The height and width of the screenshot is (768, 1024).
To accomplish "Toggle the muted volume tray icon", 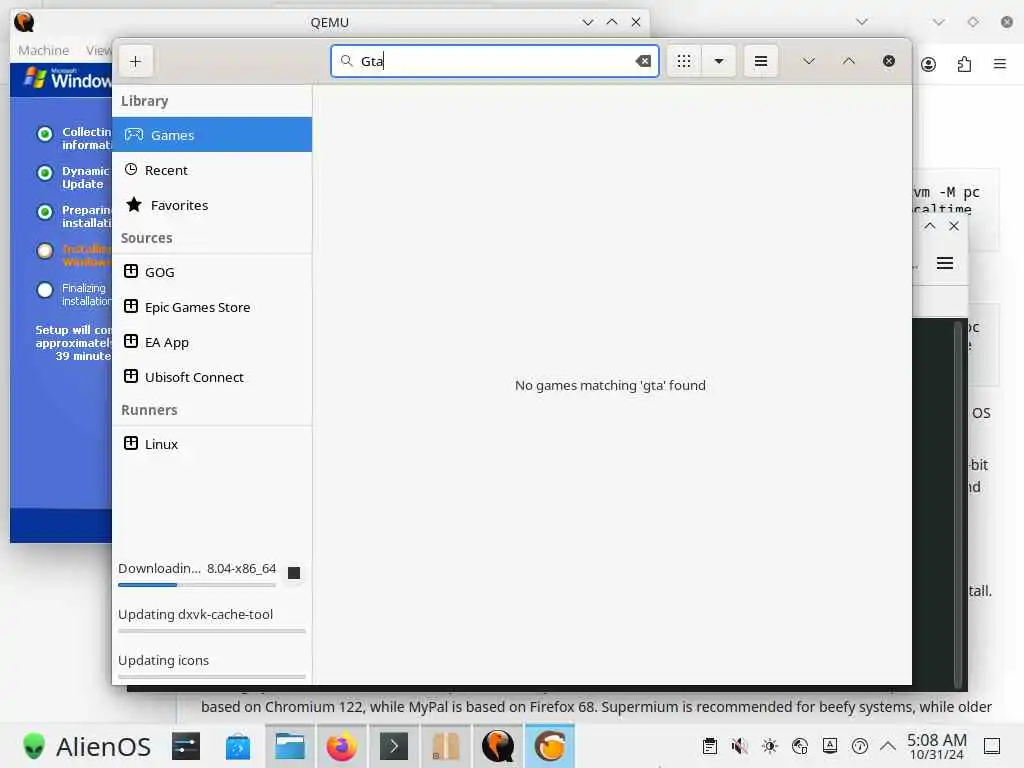I will [x=739, y=746].
